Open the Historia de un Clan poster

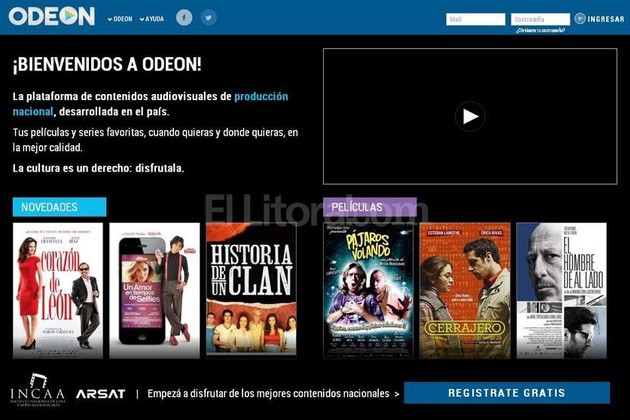click(x=251, y=290)
